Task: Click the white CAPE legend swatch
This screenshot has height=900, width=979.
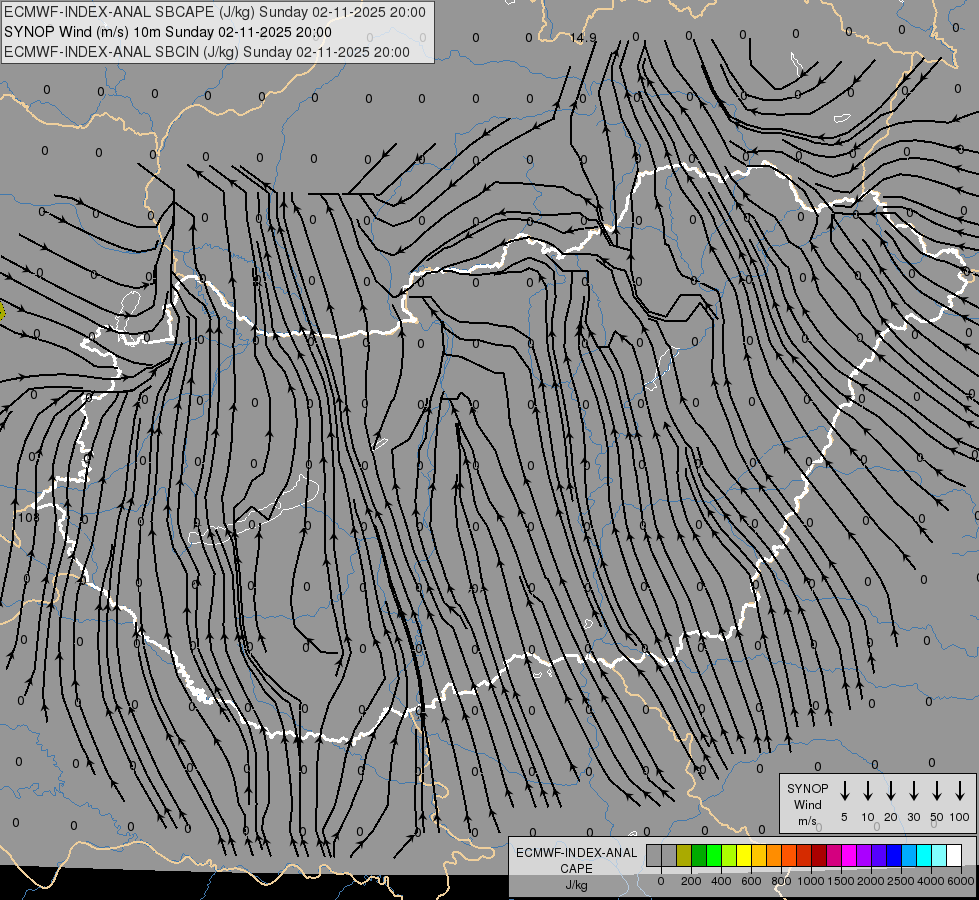Action: 955,855
